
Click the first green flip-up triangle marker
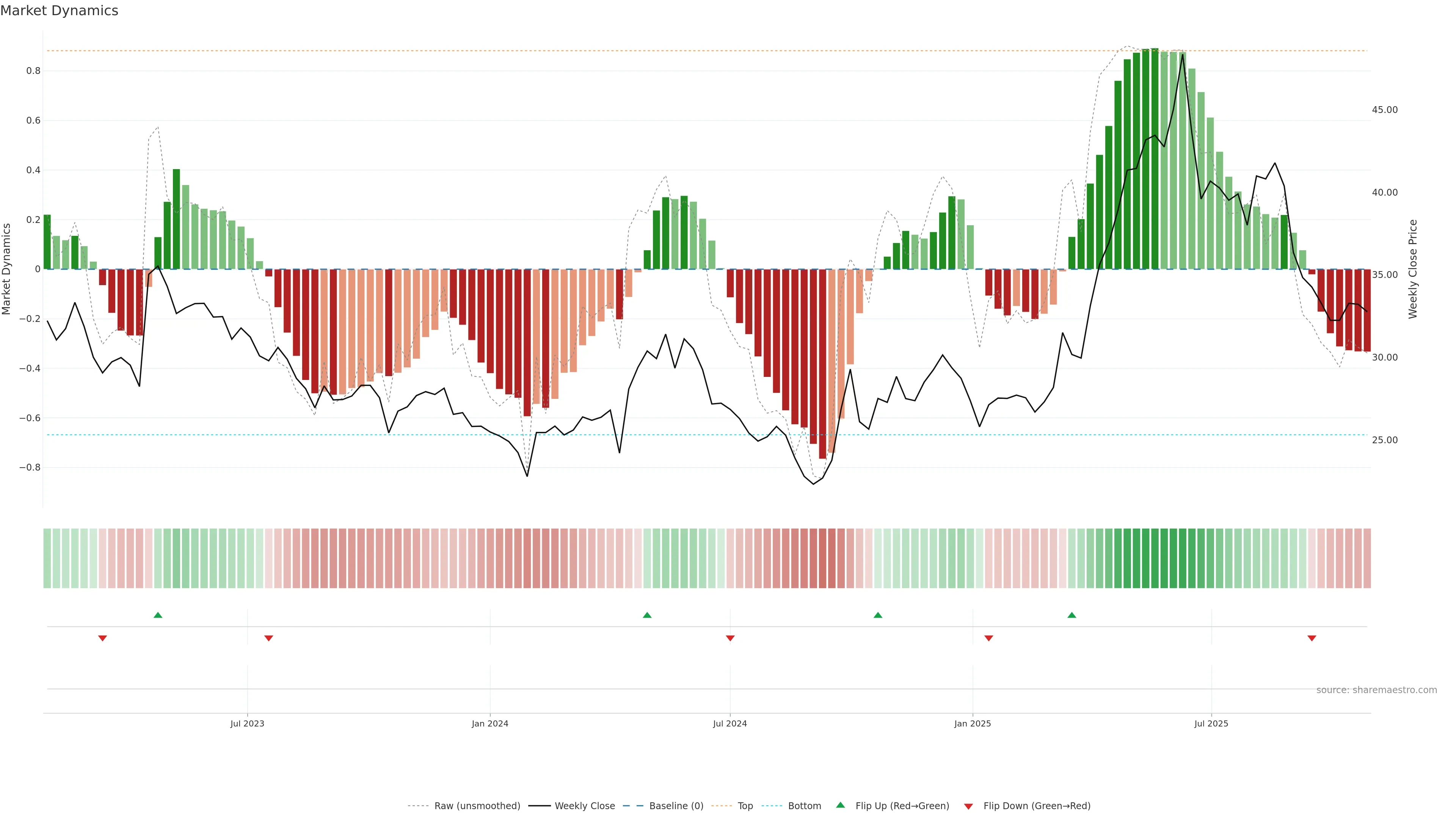tap(158, 615)
